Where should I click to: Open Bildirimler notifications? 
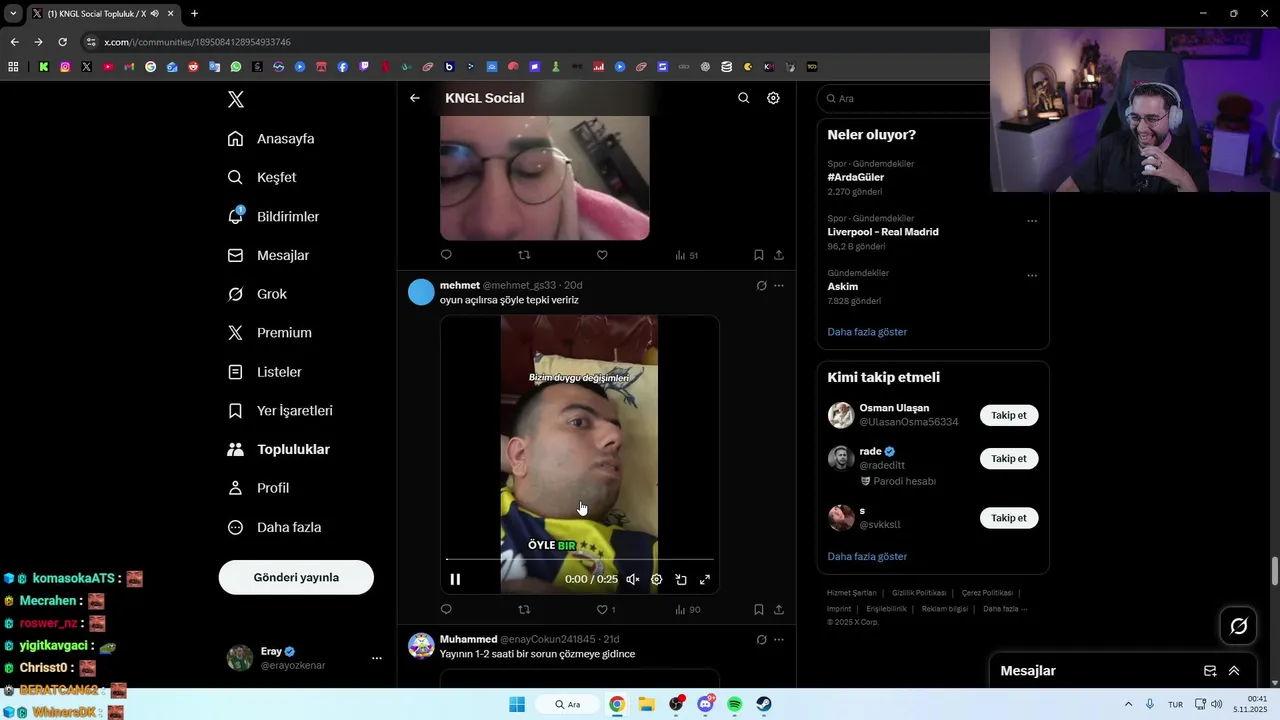(274, 216)
